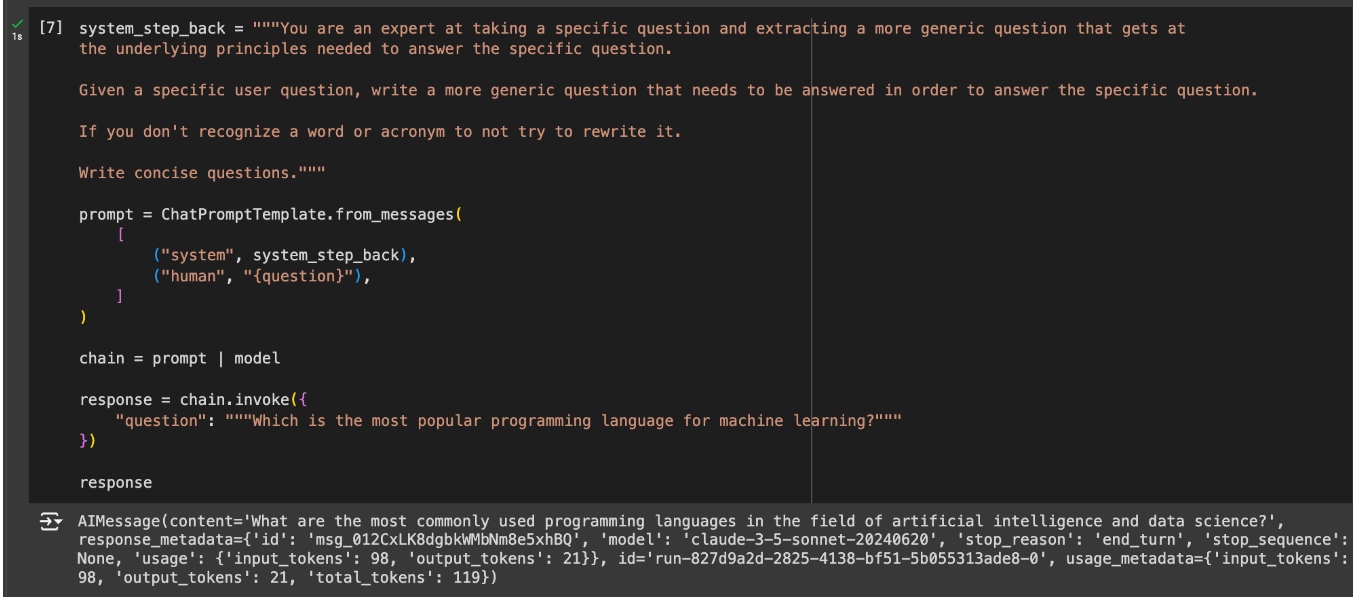Click the 1s execution time label

(17, 36)
